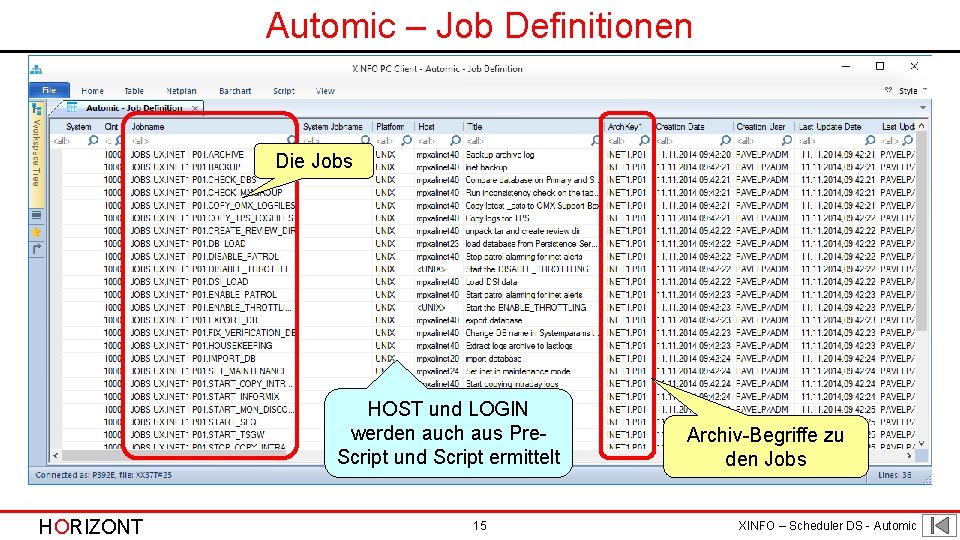
Task: Click vertical scrollbar up arrow
Action: 921,126
